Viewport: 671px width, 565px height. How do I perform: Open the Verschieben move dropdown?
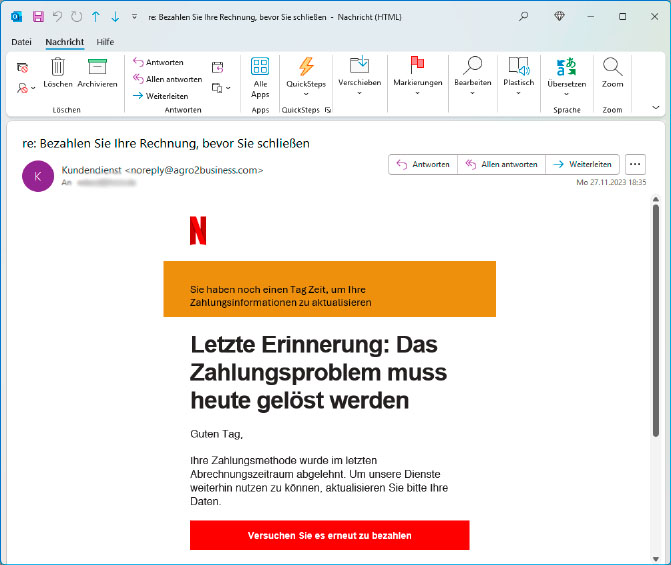pos(359,76)
